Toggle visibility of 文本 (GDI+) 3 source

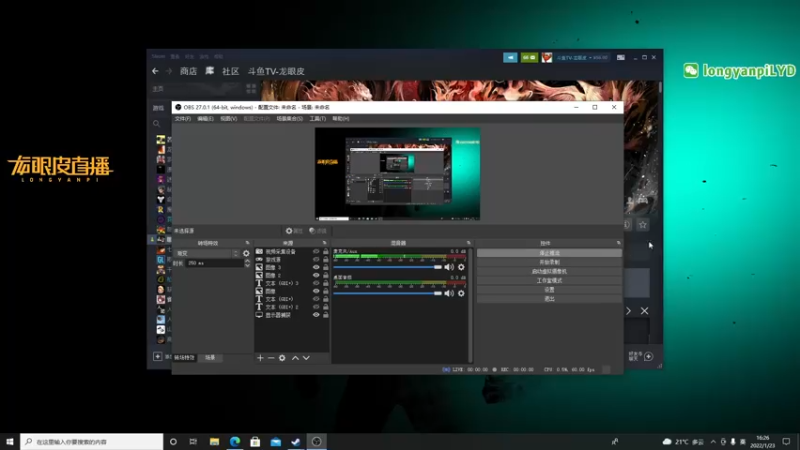(316, 283)
